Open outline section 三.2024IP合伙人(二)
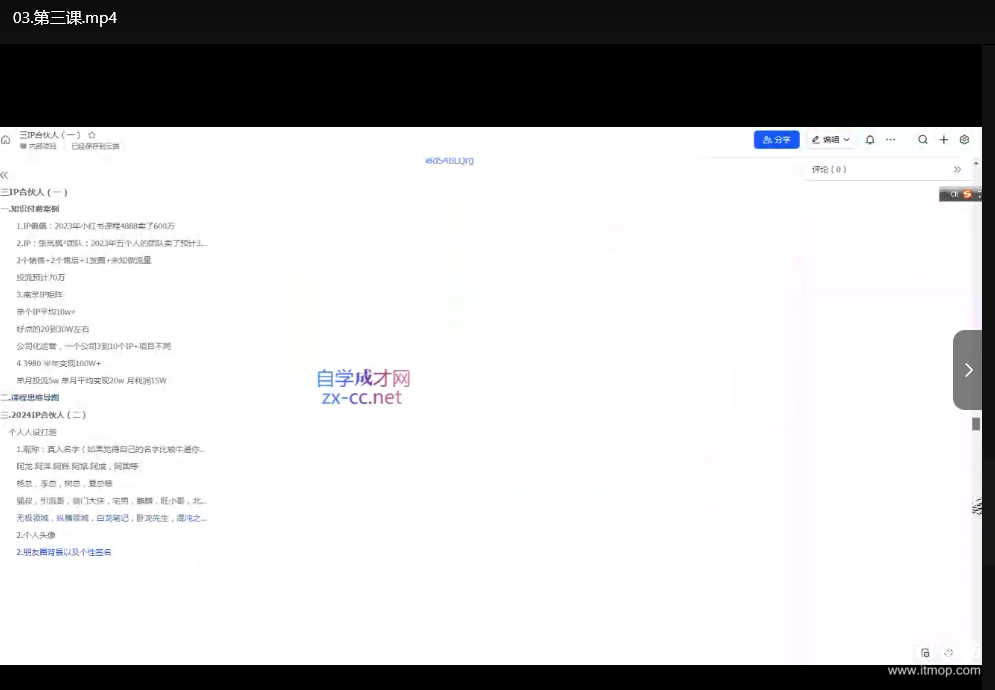The height and width of the screenshot is (690, 995). coord(46,414)
